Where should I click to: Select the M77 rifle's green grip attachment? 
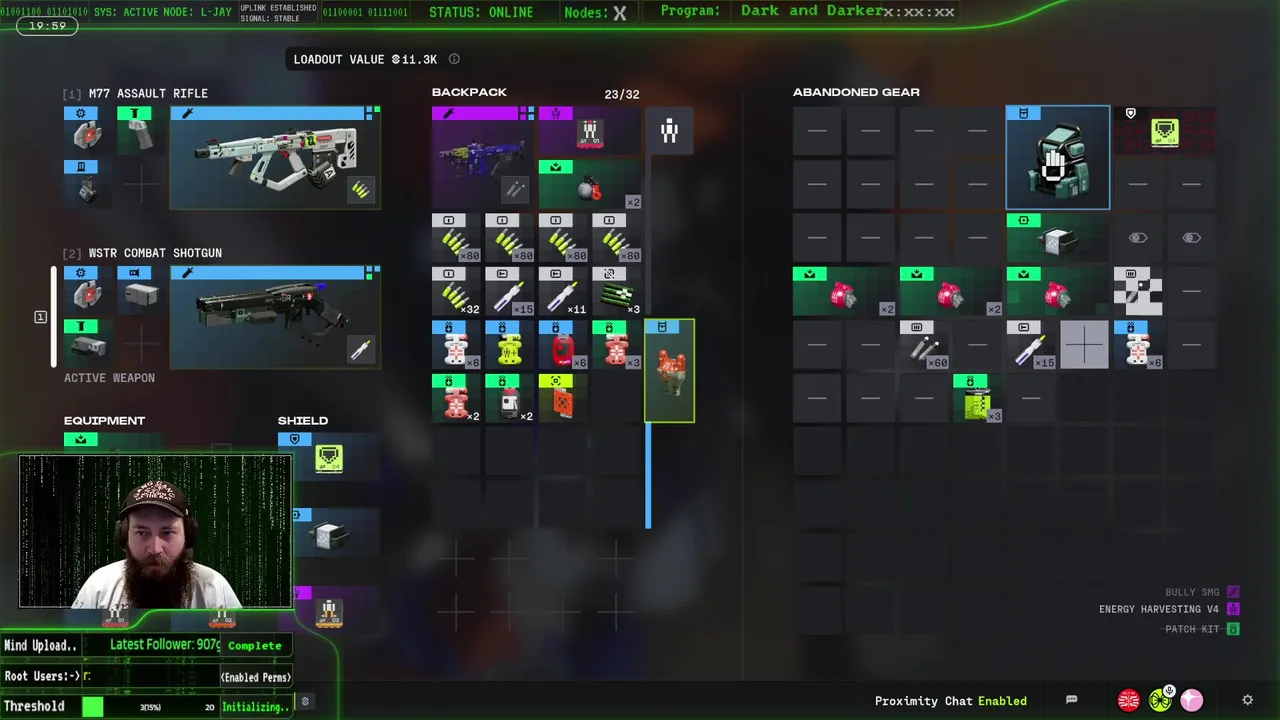tap(140, 130)
